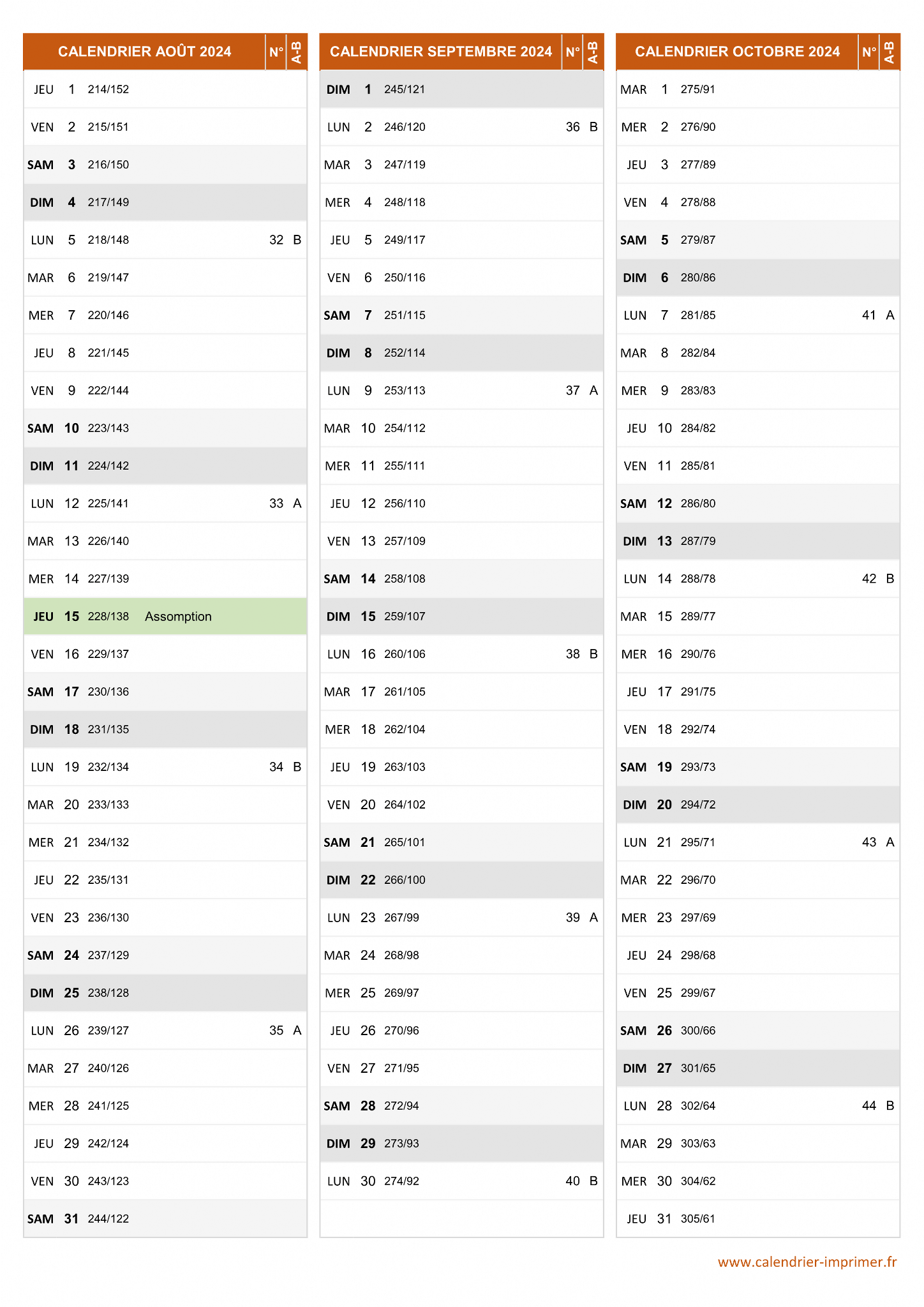Click the JEU 1 row in August
924x1307 pixels.
click(x=165, y=89)
